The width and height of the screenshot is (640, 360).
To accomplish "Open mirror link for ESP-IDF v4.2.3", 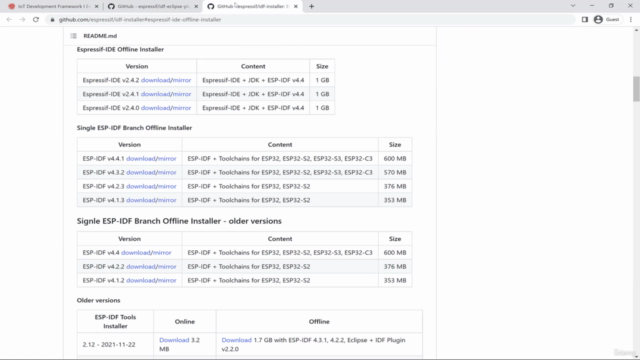I will pyautogui.click(x=167, y=186).
